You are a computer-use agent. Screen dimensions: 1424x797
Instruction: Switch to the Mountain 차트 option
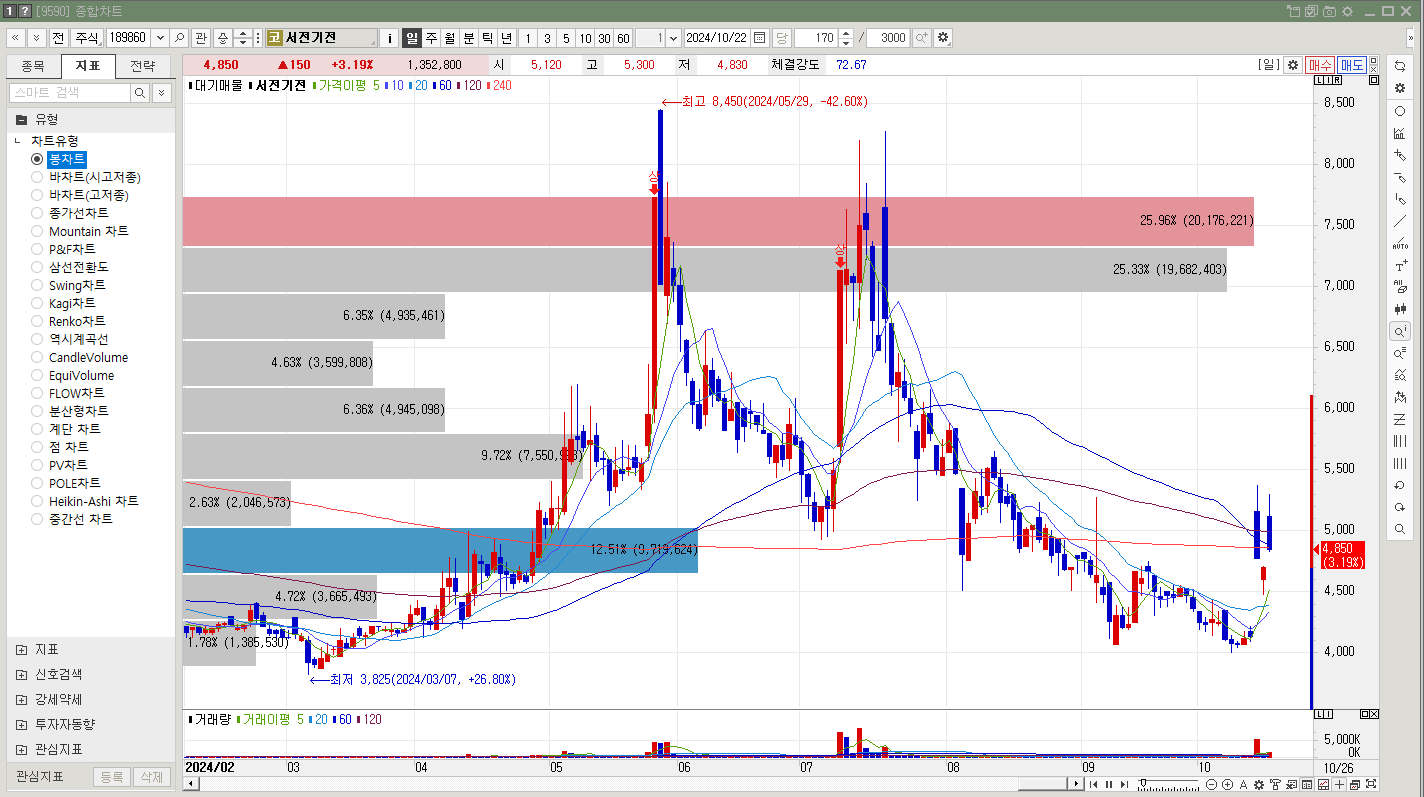(x=37, y=231)
